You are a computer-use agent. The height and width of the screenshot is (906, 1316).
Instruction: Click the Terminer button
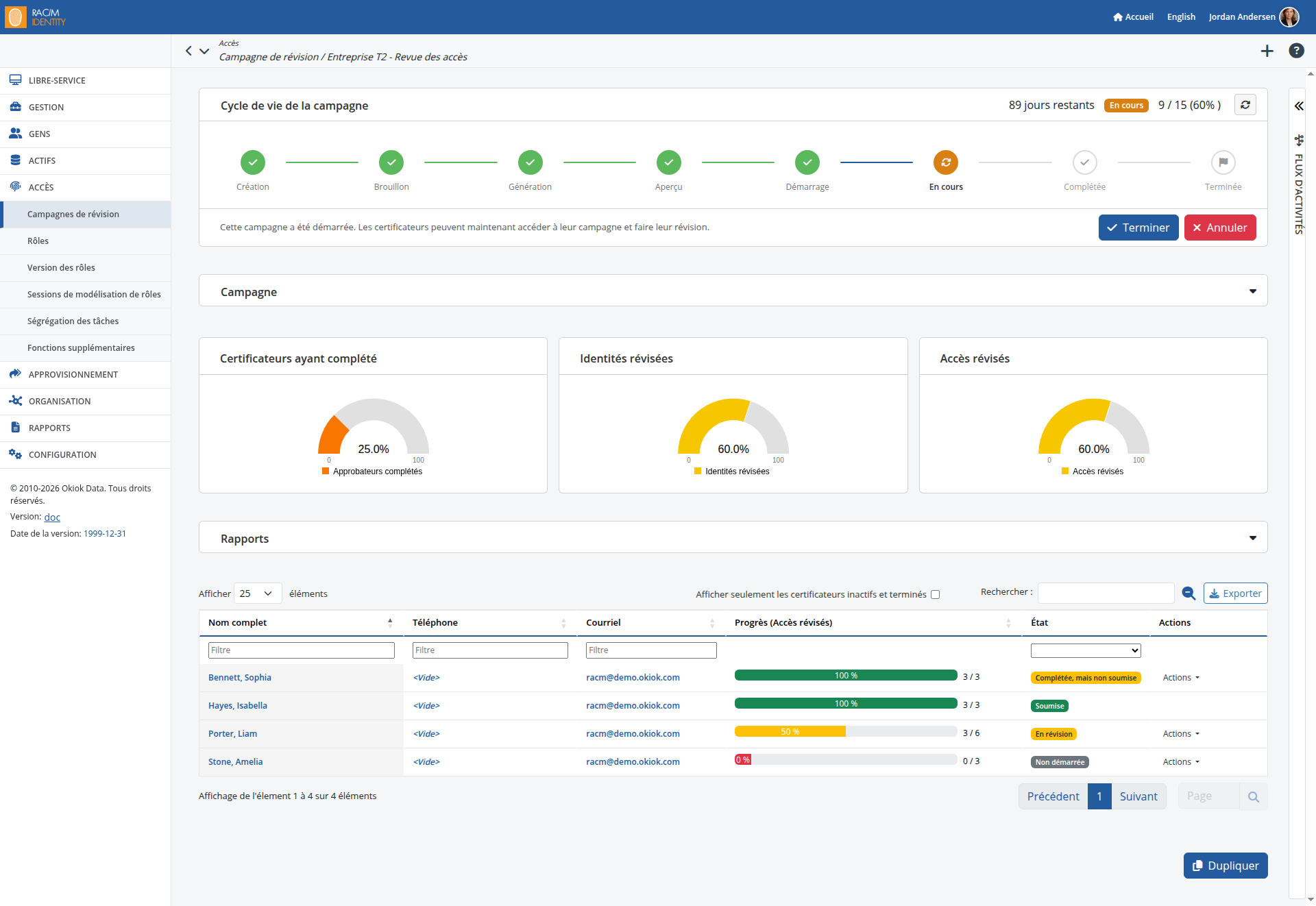1138,228
